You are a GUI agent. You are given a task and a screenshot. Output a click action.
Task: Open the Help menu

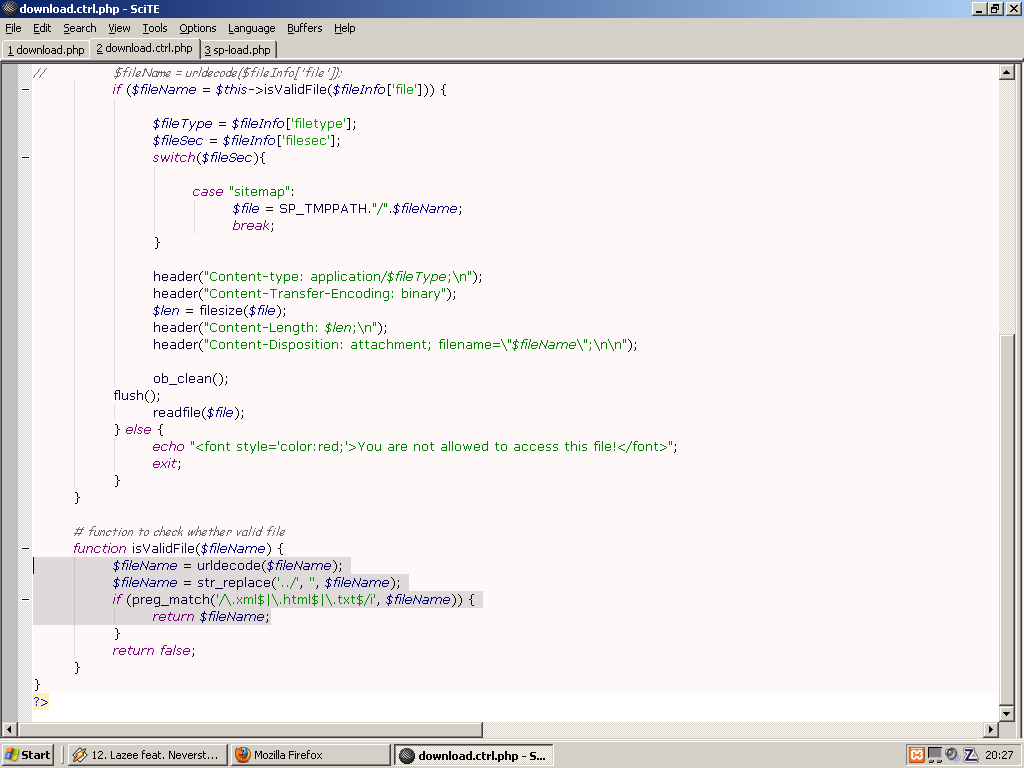(345, 28)
